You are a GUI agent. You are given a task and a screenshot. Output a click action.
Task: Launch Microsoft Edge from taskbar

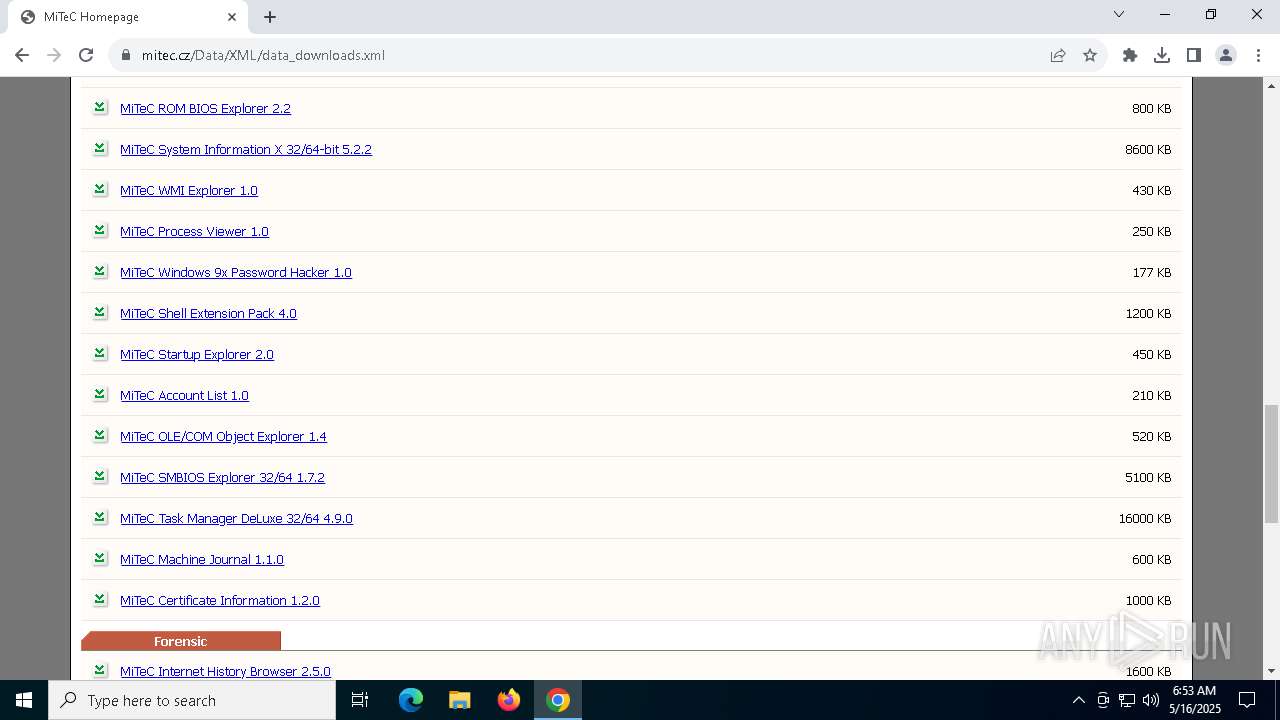pyautogui.click(x=411, y=700)
